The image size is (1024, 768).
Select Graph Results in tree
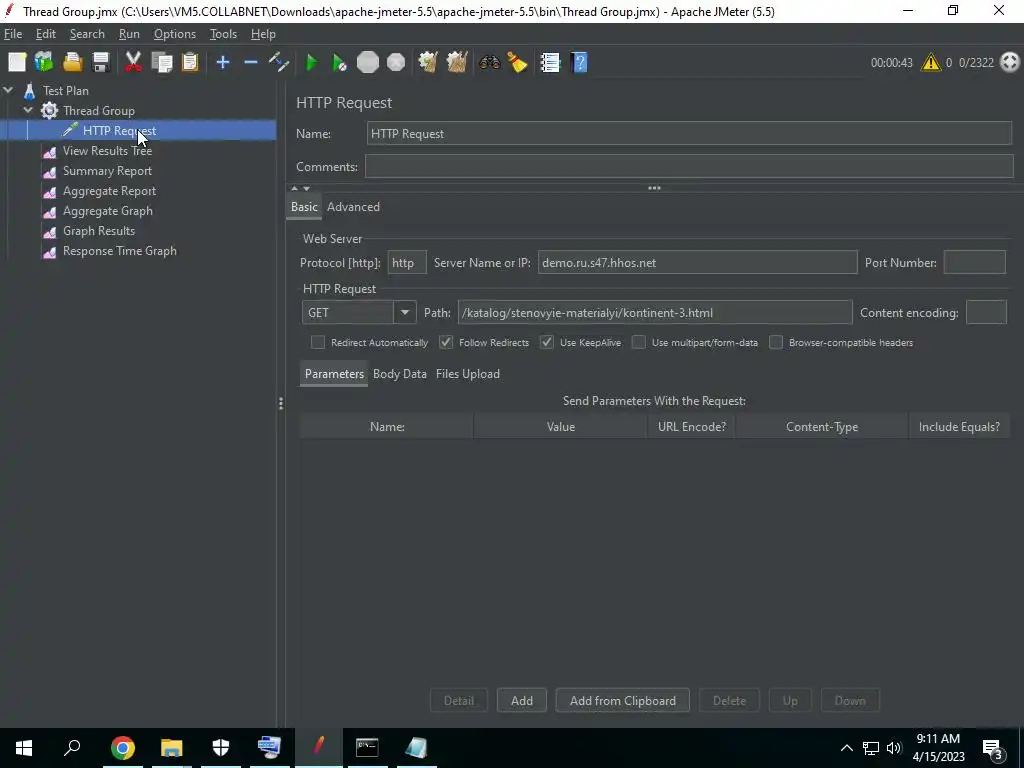tap(99, 231)
